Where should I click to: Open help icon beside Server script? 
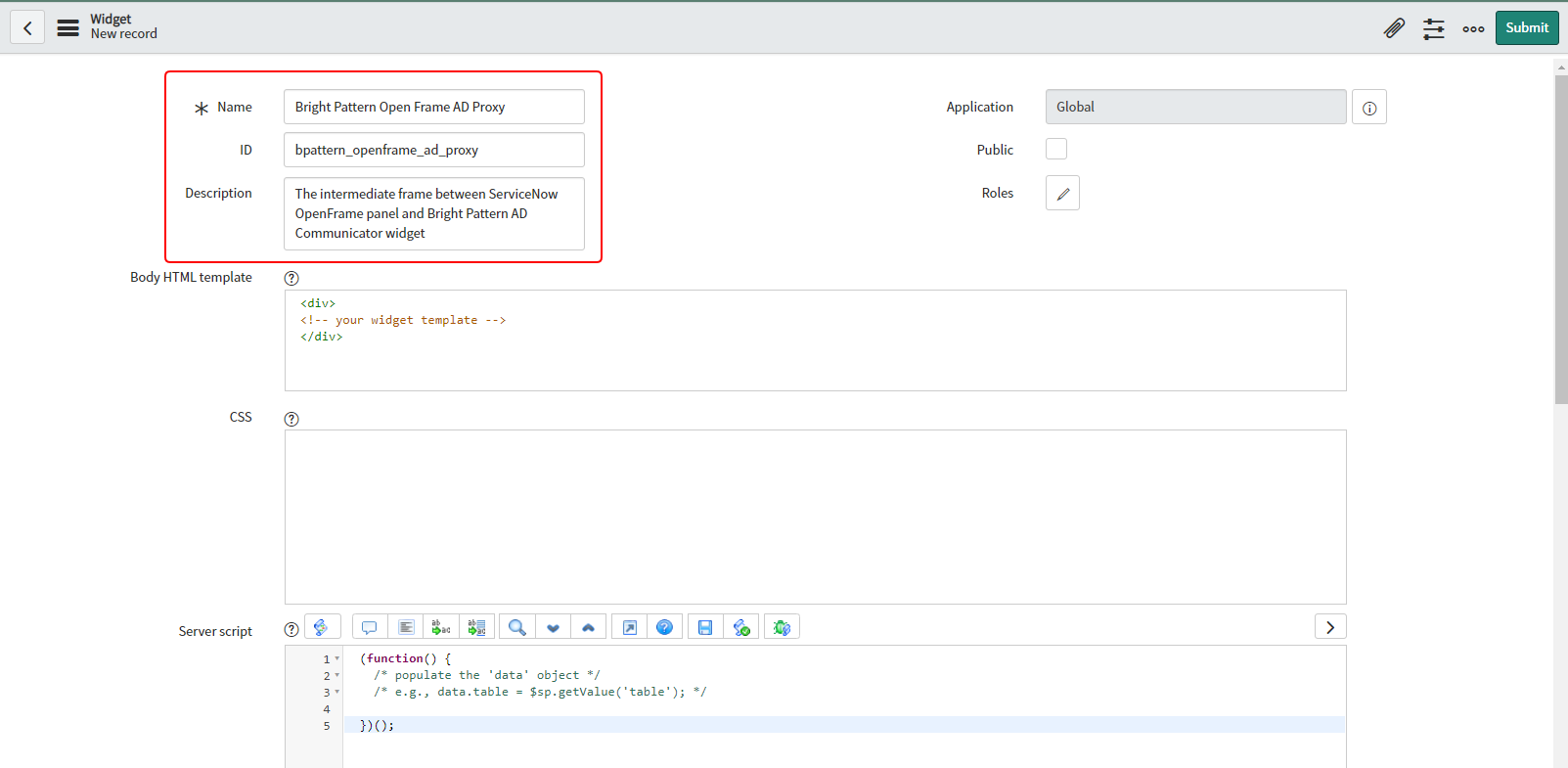[x=291, y=630]
